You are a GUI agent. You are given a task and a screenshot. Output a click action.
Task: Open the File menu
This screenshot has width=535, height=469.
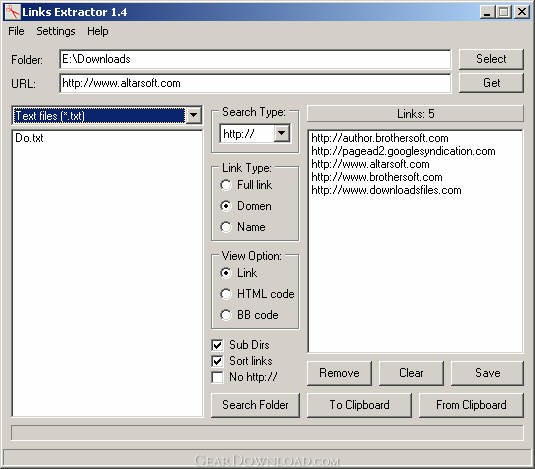coord(16,31)
